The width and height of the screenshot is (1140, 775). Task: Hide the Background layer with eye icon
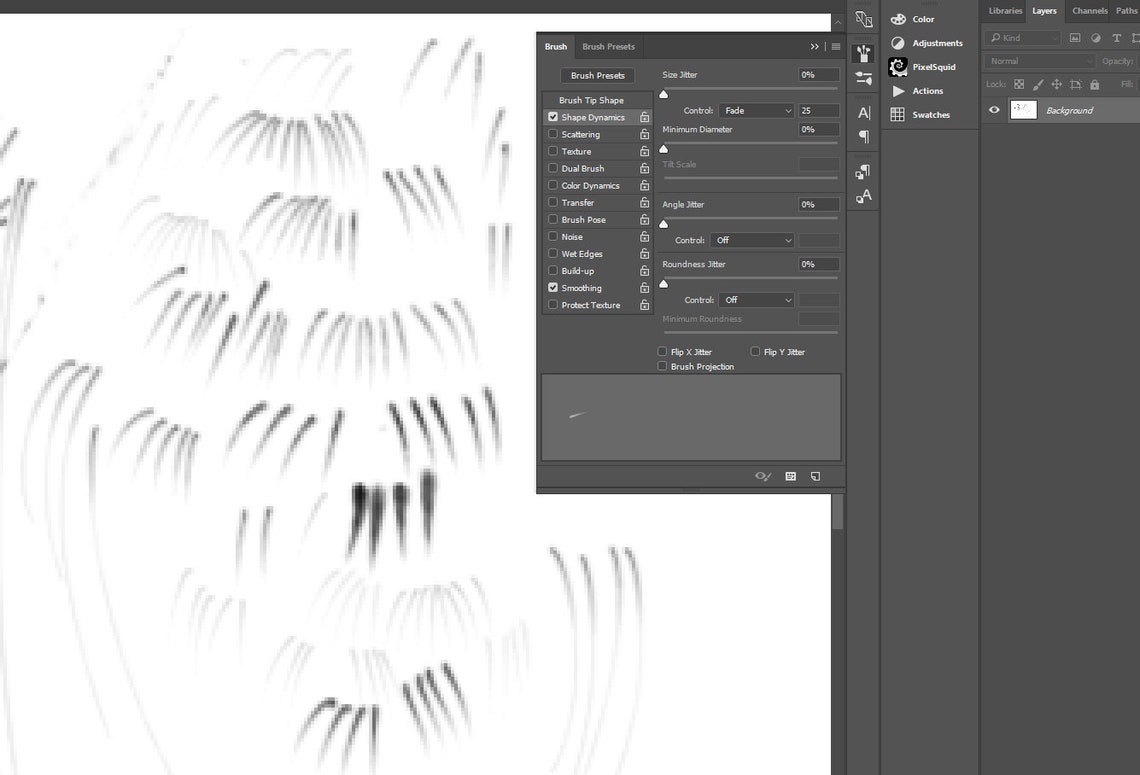pos(994,110)
